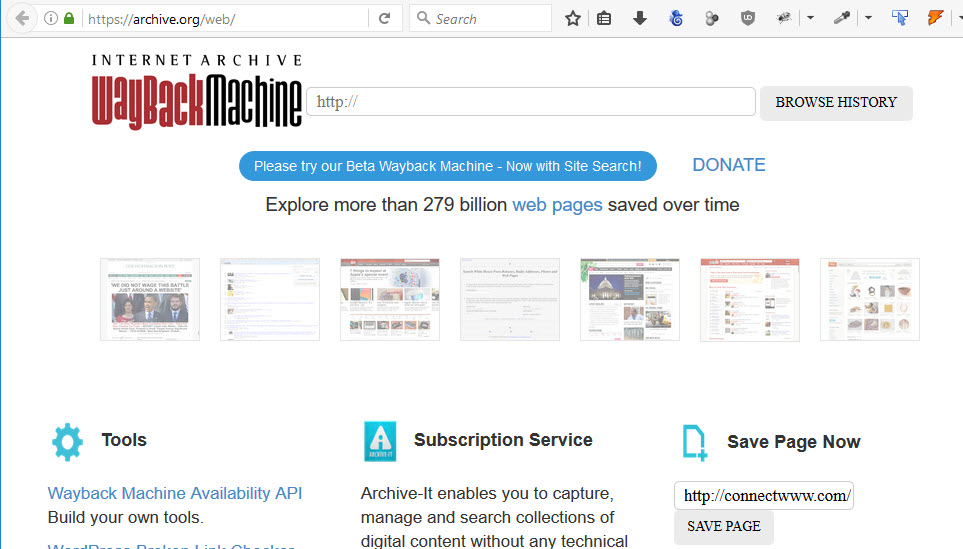Image resolution: width=963 pixels, height=549 pixels.
Task: Click the blue swirl extension icon
Action: click(x=676, y=18)
